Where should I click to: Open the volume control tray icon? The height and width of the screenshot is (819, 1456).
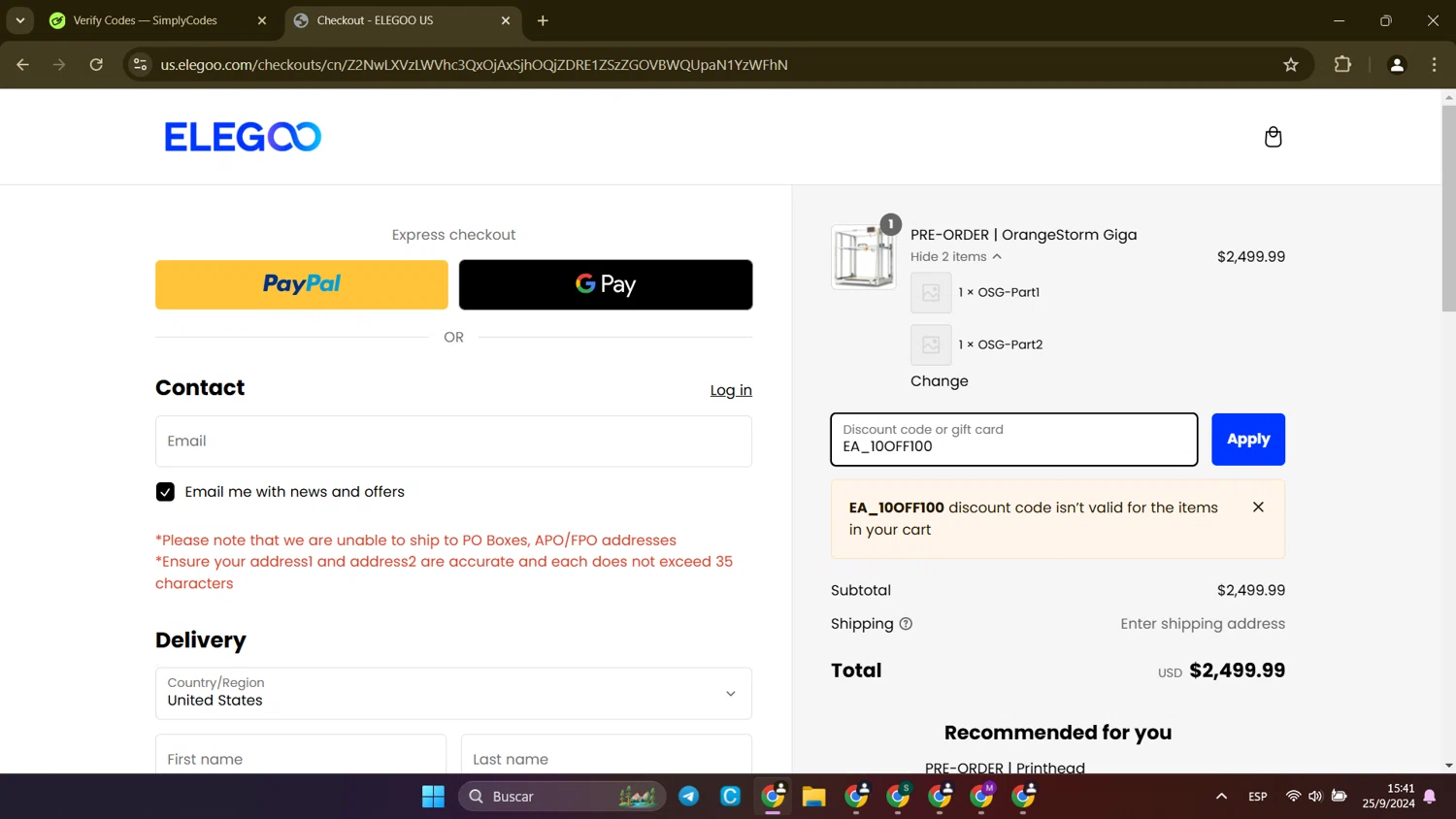(x=1315, y=797)
